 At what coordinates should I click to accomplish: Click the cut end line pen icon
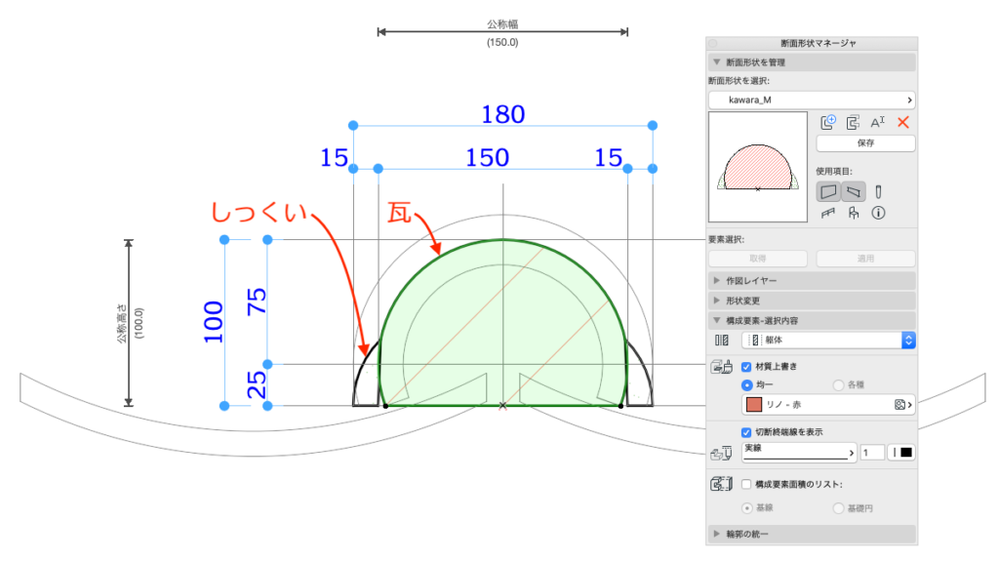tap(721, 454)
